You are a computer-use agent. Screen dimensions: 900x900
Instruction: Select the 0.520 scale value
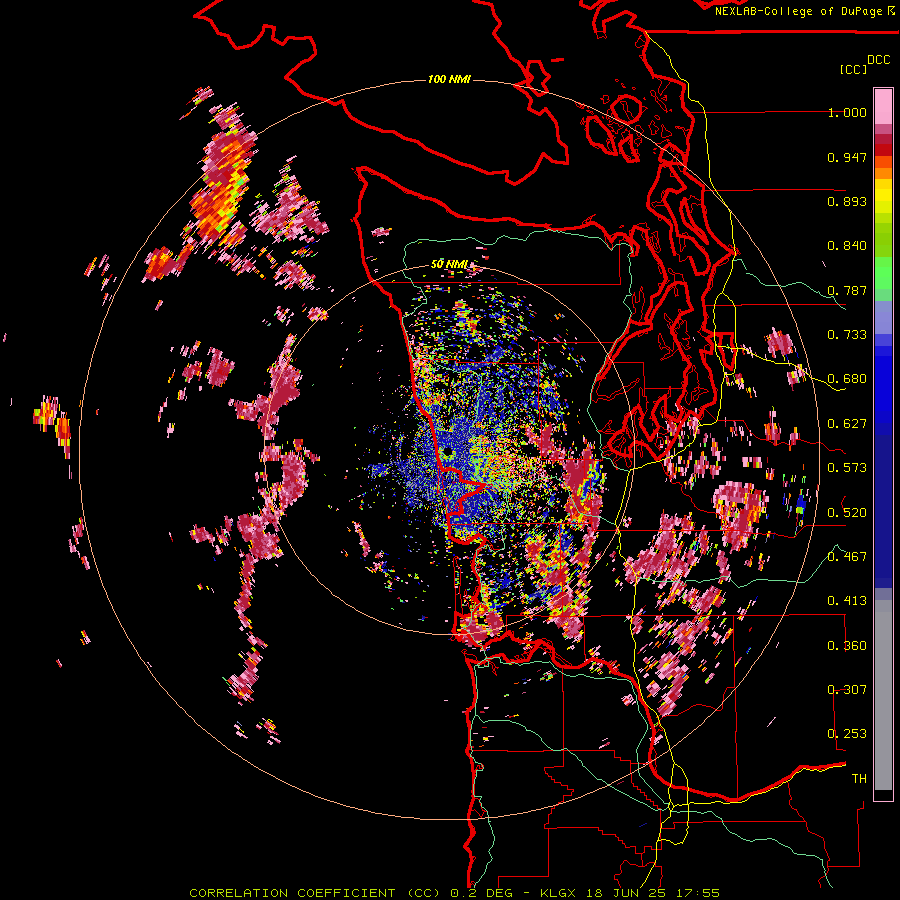coord(847,513)
